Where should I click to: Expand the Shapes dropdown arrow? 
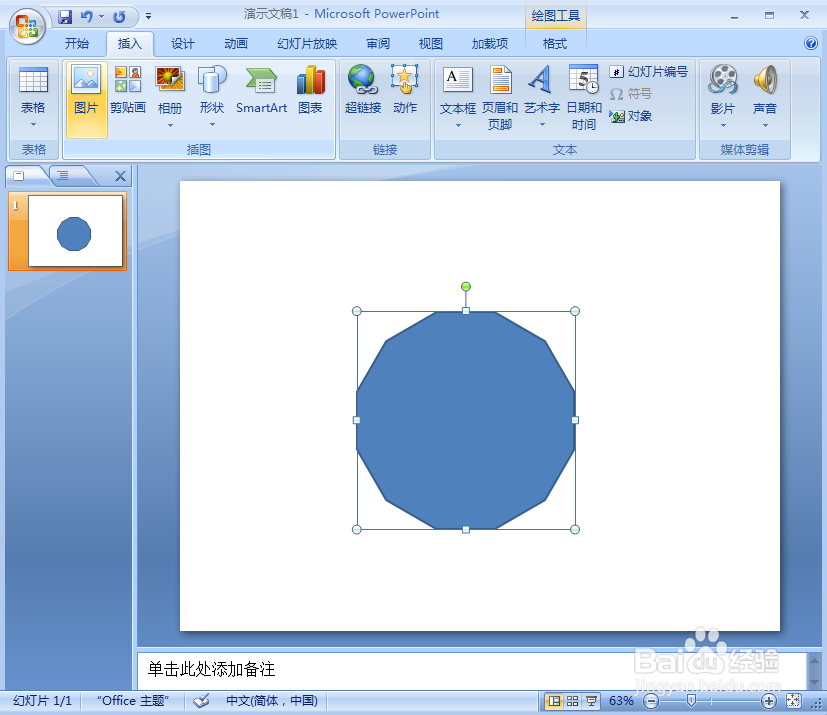(x=213, y=125)
